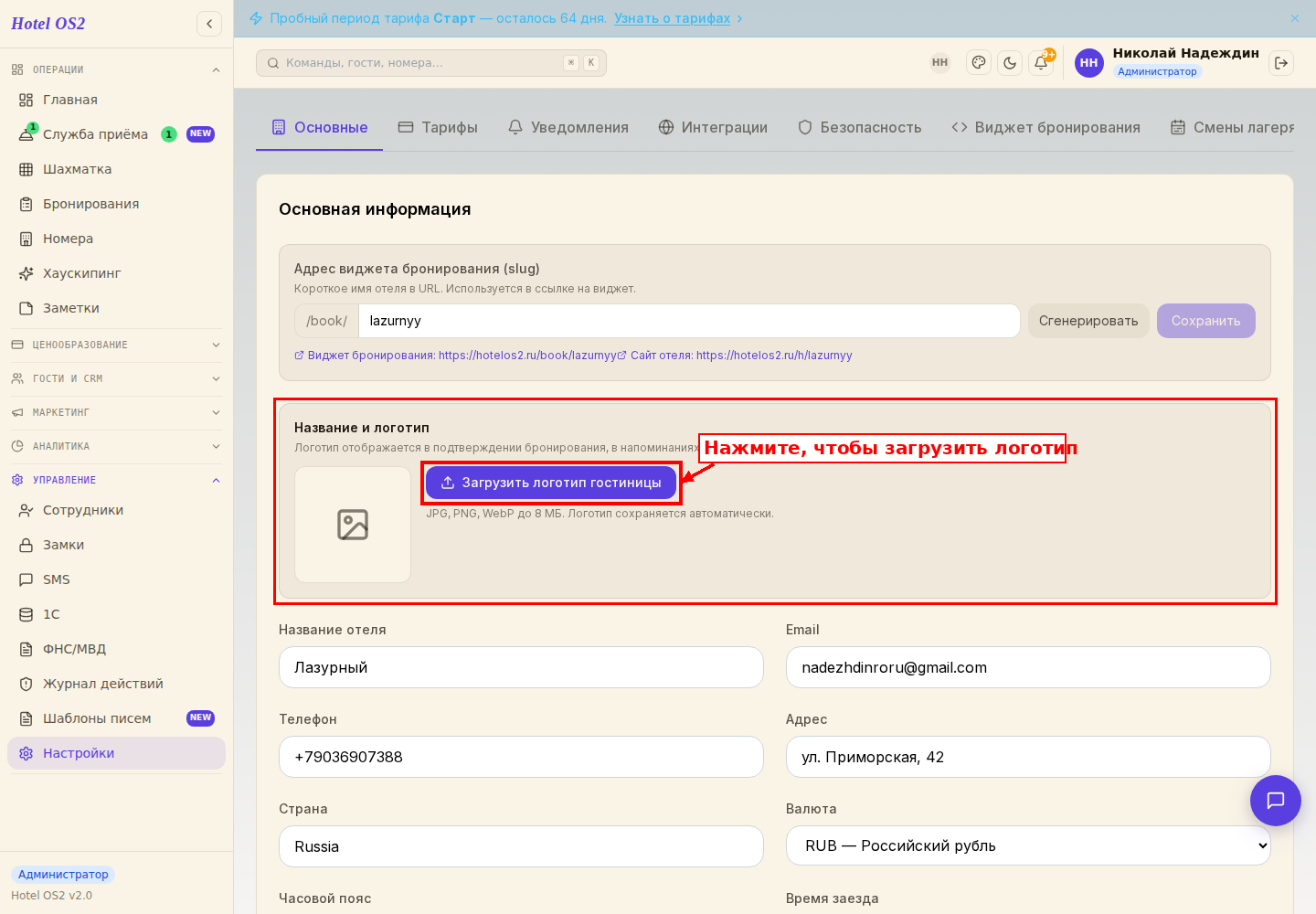Click the Сгенерировать button
Screen dimensions: 1316x914
pos(1088,321)
